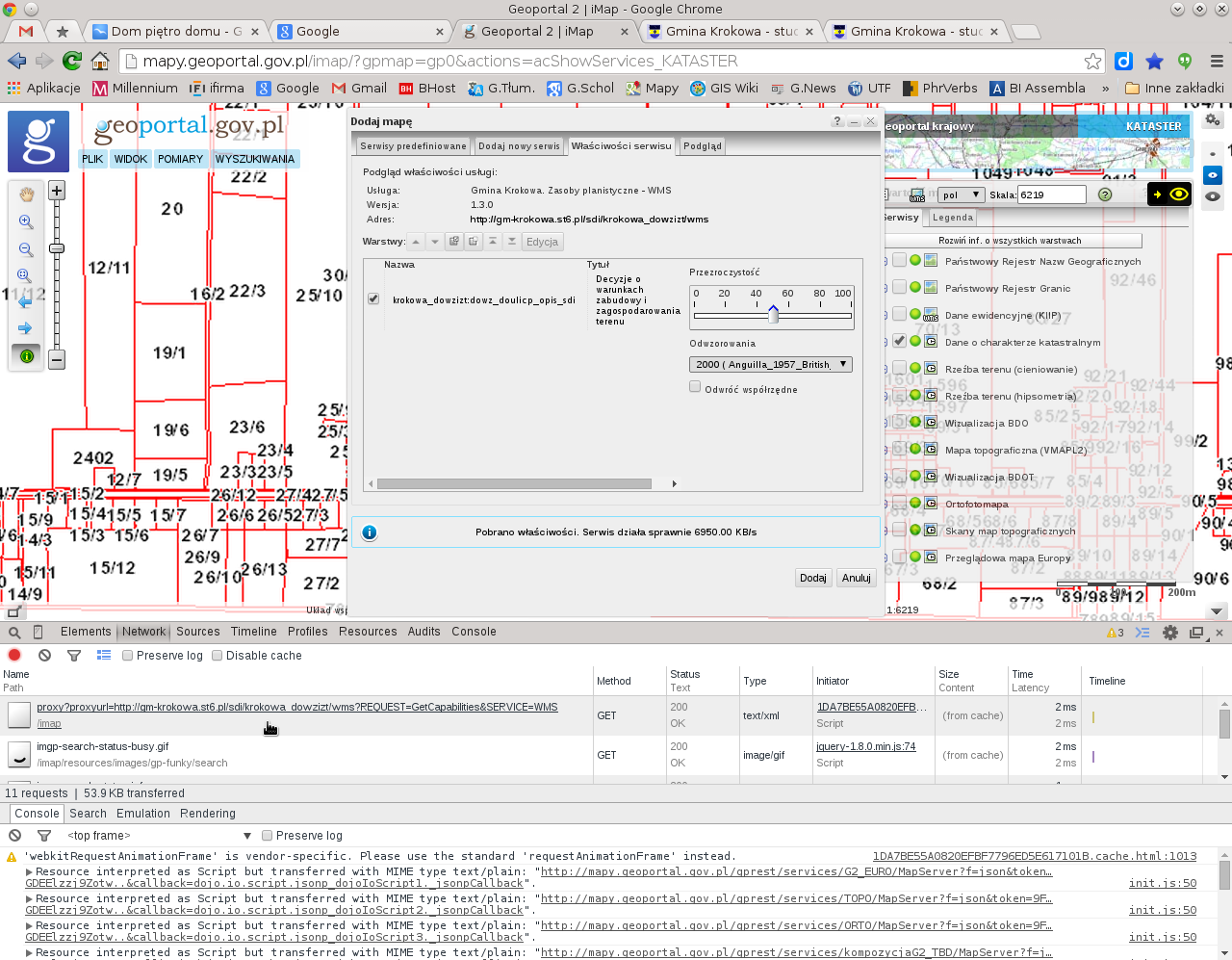Check Dane ewidencyjne (KIIP) layer
Image resolution: width=1232 pixels, height=960 pixels.
pos(899,314)
